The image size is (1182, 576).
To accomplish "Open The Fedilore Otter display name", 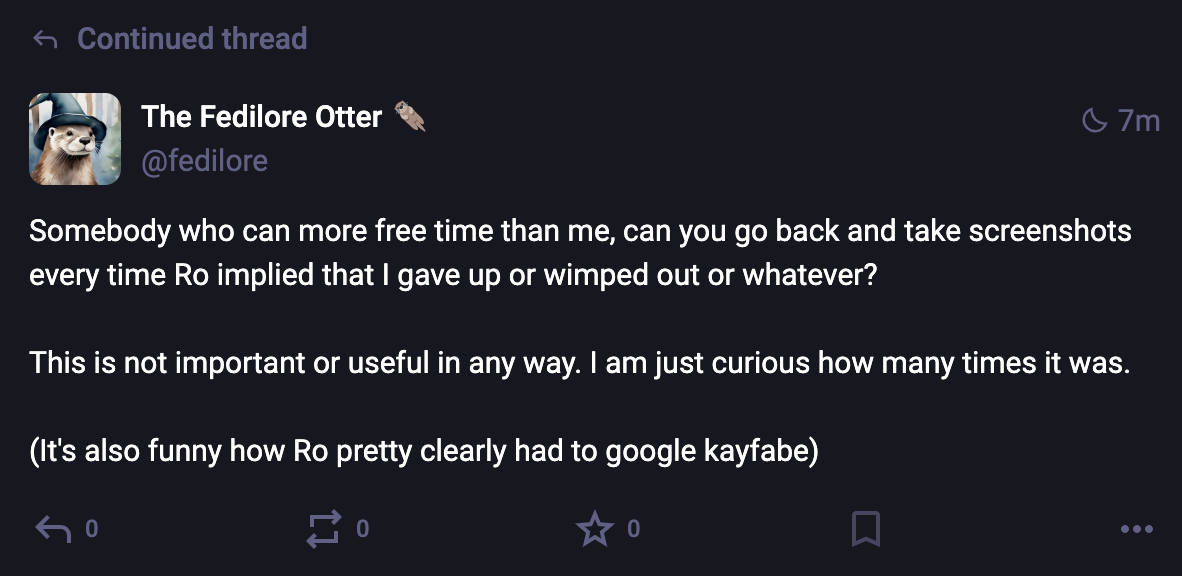I will pos(261,117).
